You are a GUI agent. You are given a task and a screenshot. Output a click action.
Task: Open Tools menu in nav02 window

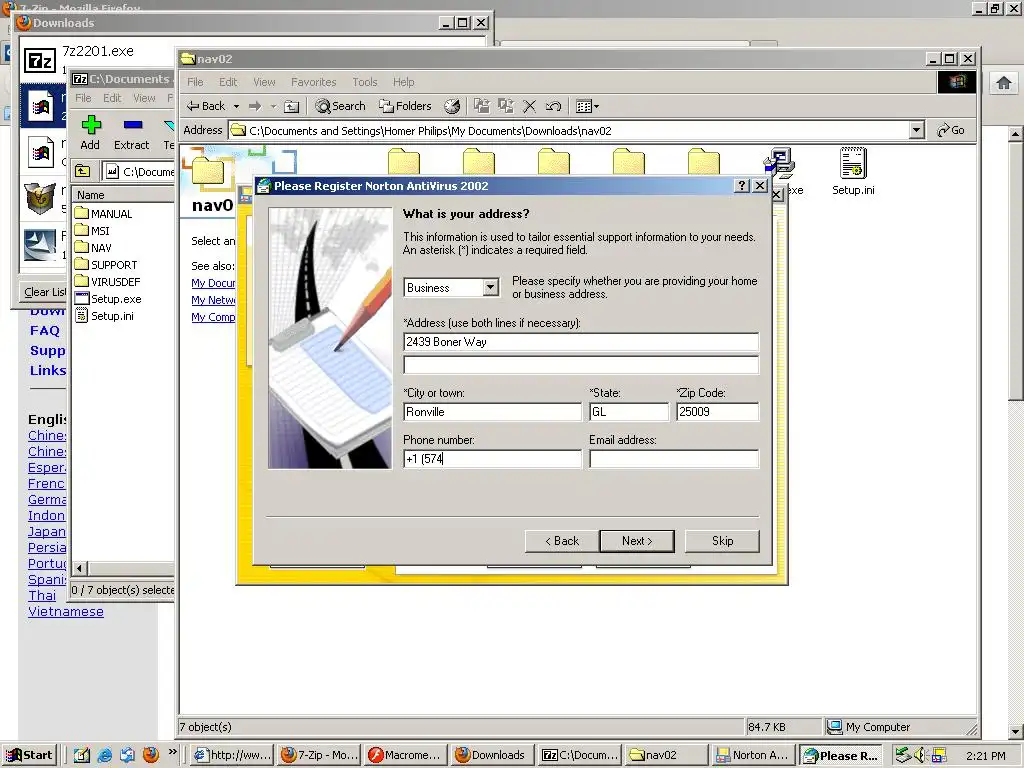coord(365,82)
